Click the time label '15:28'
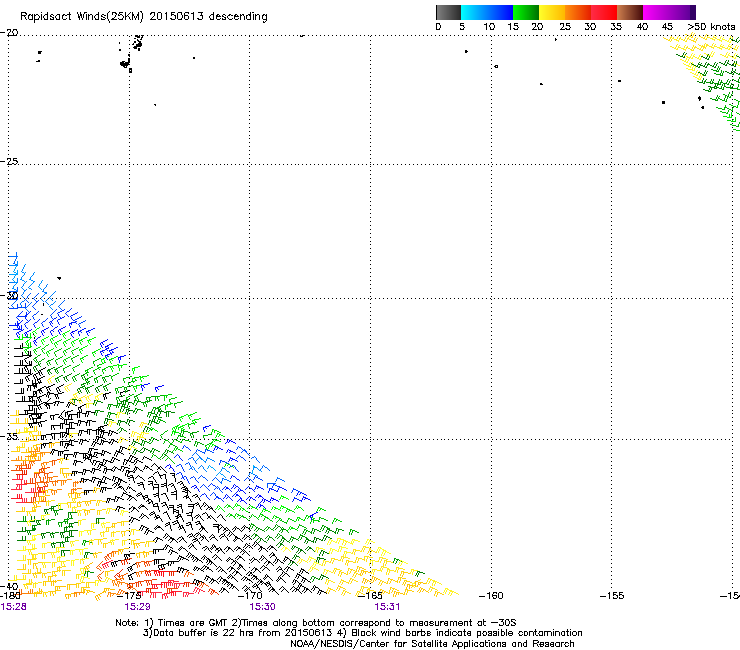 14,607
